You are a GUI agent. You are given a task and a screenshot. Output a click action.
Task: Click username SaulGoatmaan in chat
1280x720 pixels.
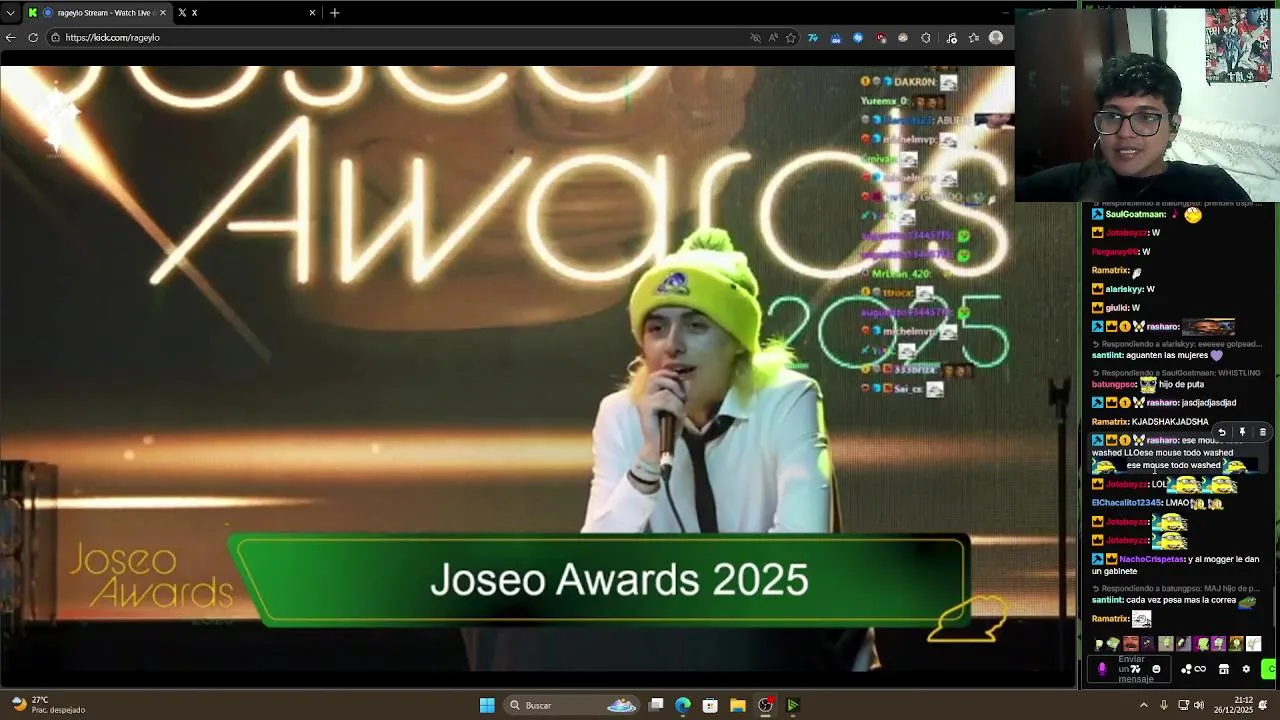[x=1135, y=214]
